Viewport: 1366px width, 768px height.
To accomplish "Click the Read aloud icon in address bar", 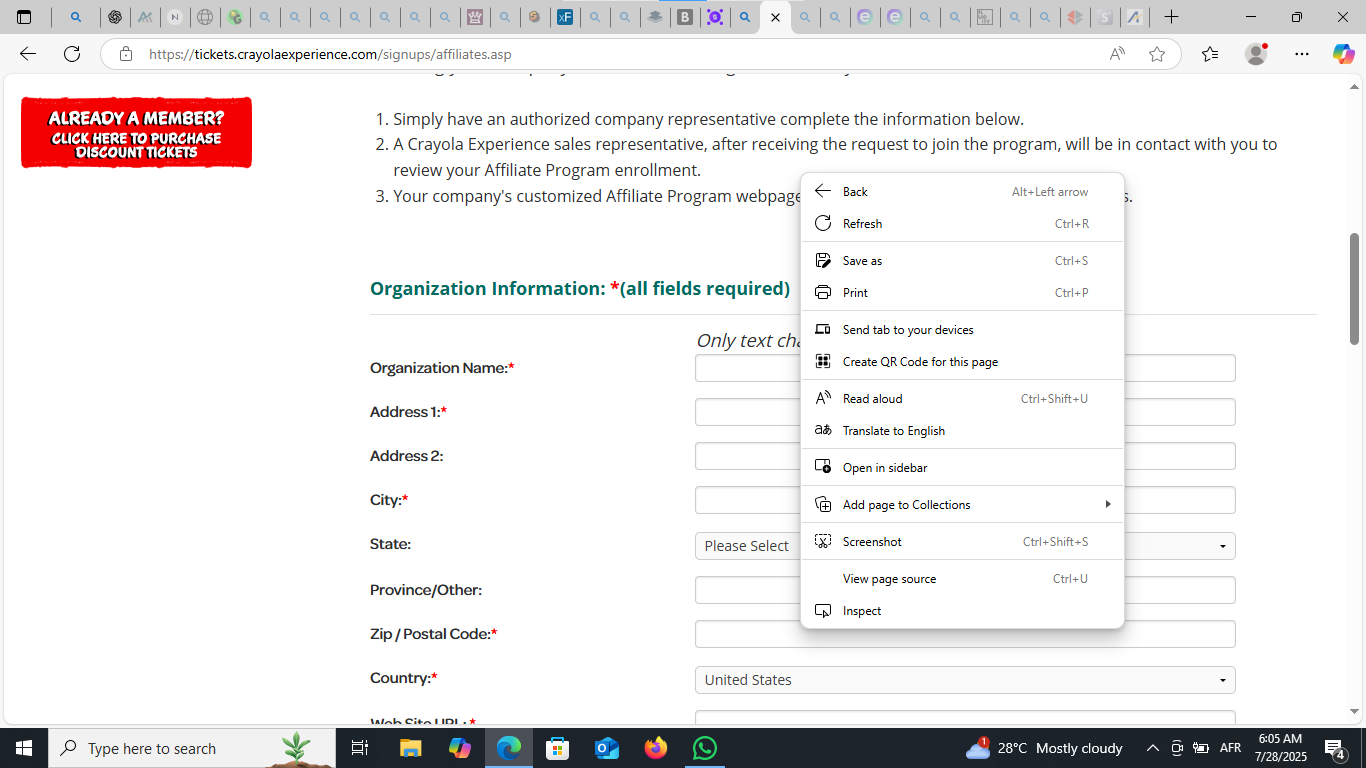I will [x=1117, y=54].
